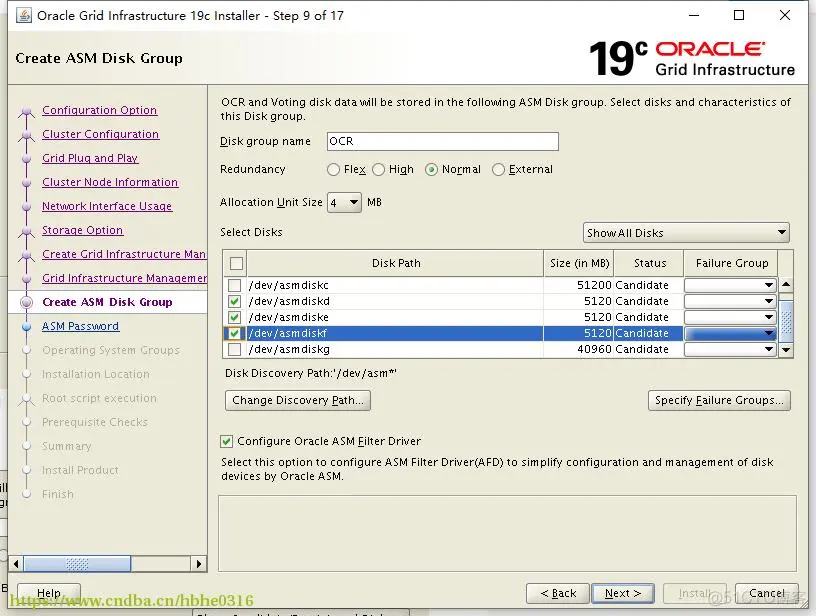Click the sidebar scroll left arrow
The width and height of the screenshot is (816, 616).
[x=16, y=564]
